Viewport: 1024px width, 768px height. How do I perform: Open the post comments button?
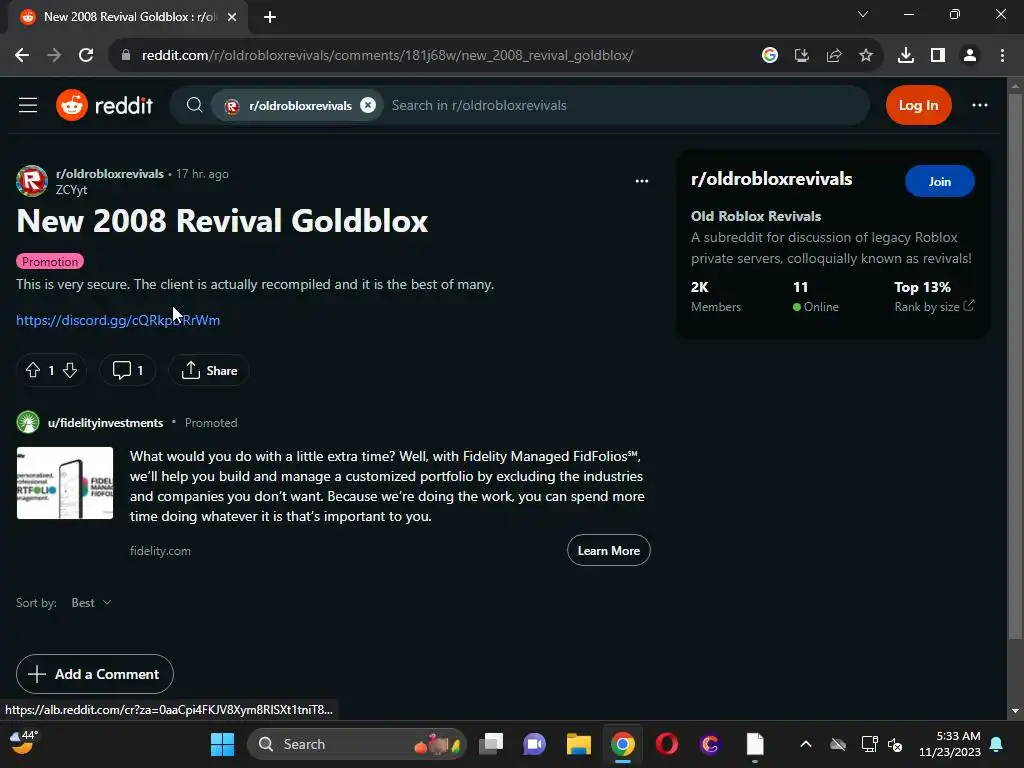click(127, 370)
